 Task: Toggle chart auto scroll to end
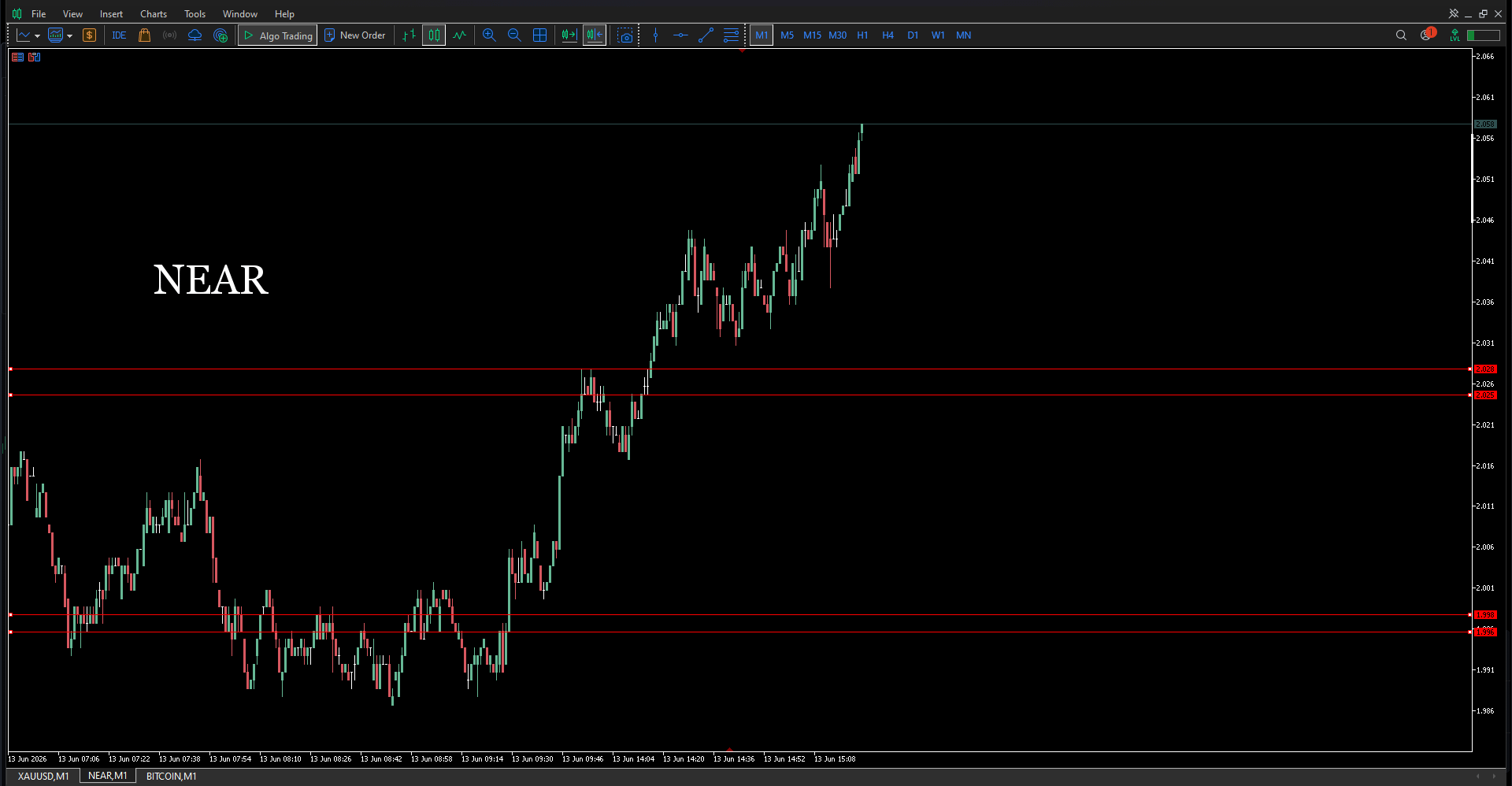coord(569,35)
